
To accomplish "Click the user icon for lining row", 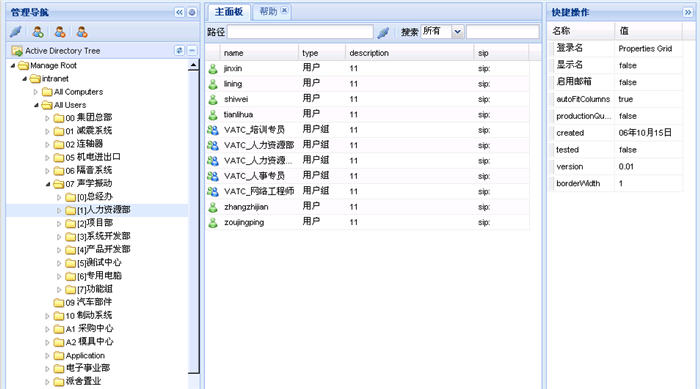I will 213,84.
